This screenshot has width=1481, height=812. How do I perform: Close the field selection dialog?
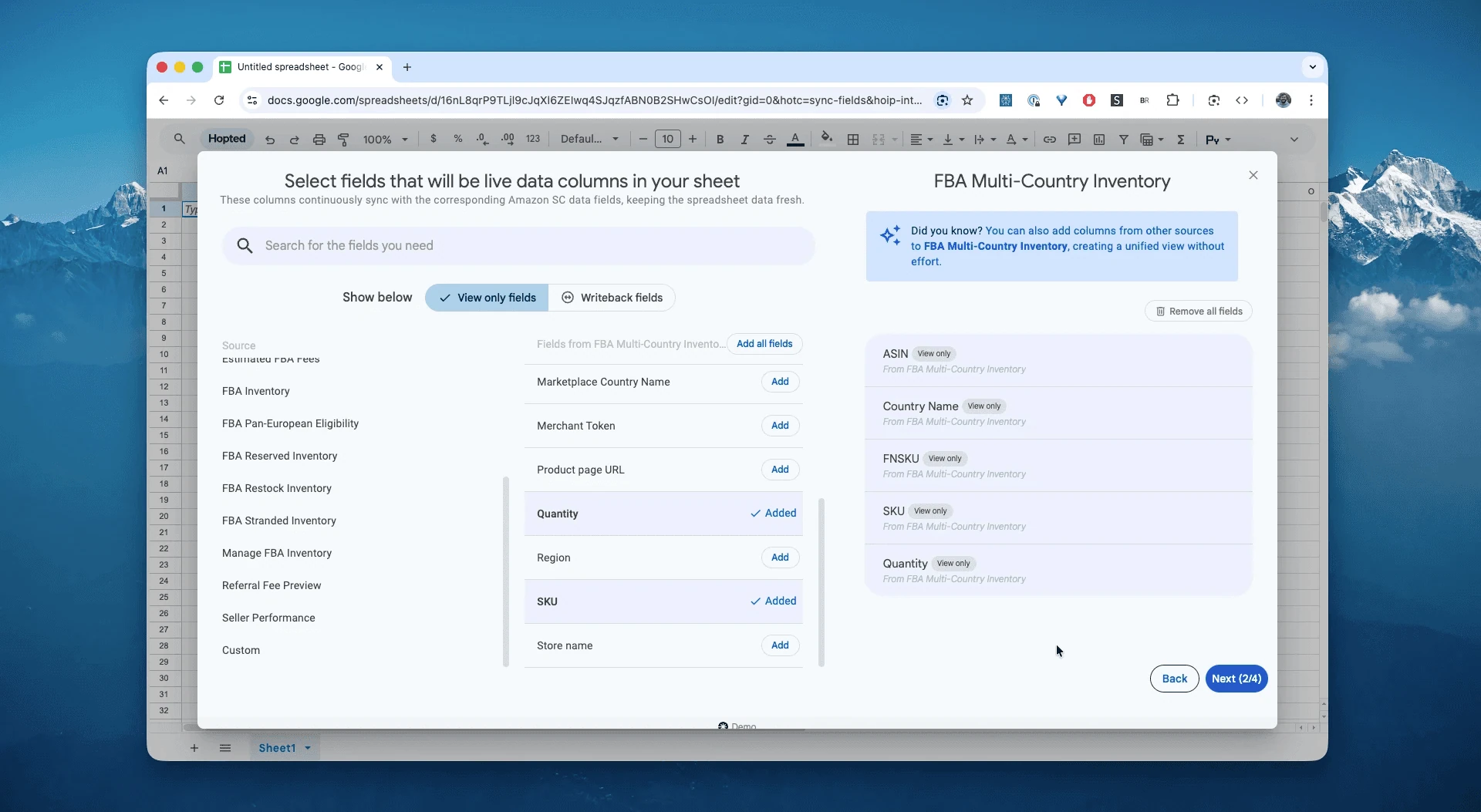[x=1253, y=175]
